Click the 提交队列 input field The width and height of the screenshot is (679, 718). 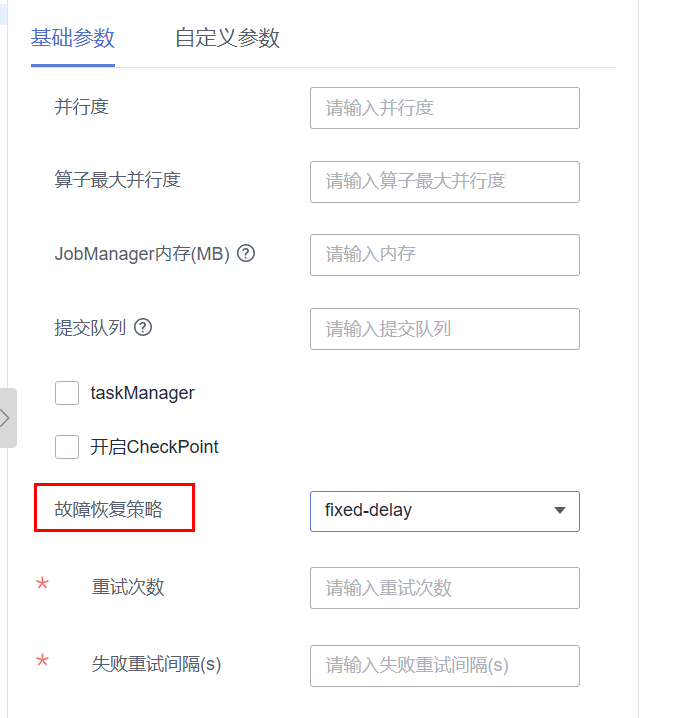pyautogui.click(x=445, y=329)
